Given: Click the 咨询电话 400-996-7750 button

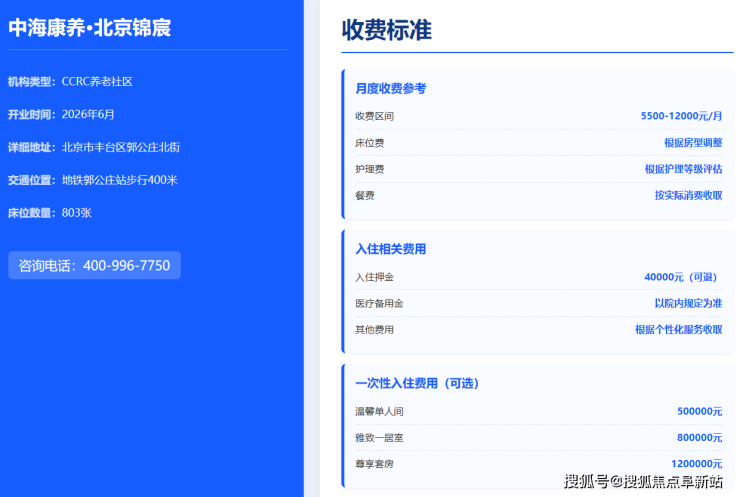Looking at the screenshot, I should [x=94, y=265].
